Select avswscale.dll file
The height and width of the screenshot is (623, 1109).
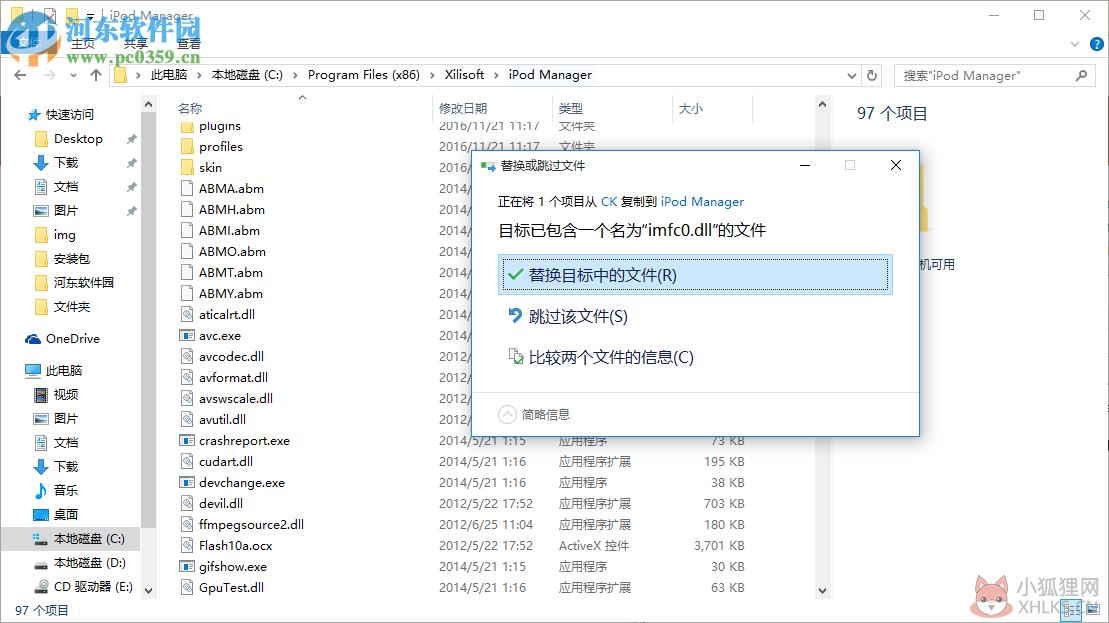click(x=236, y=398)
